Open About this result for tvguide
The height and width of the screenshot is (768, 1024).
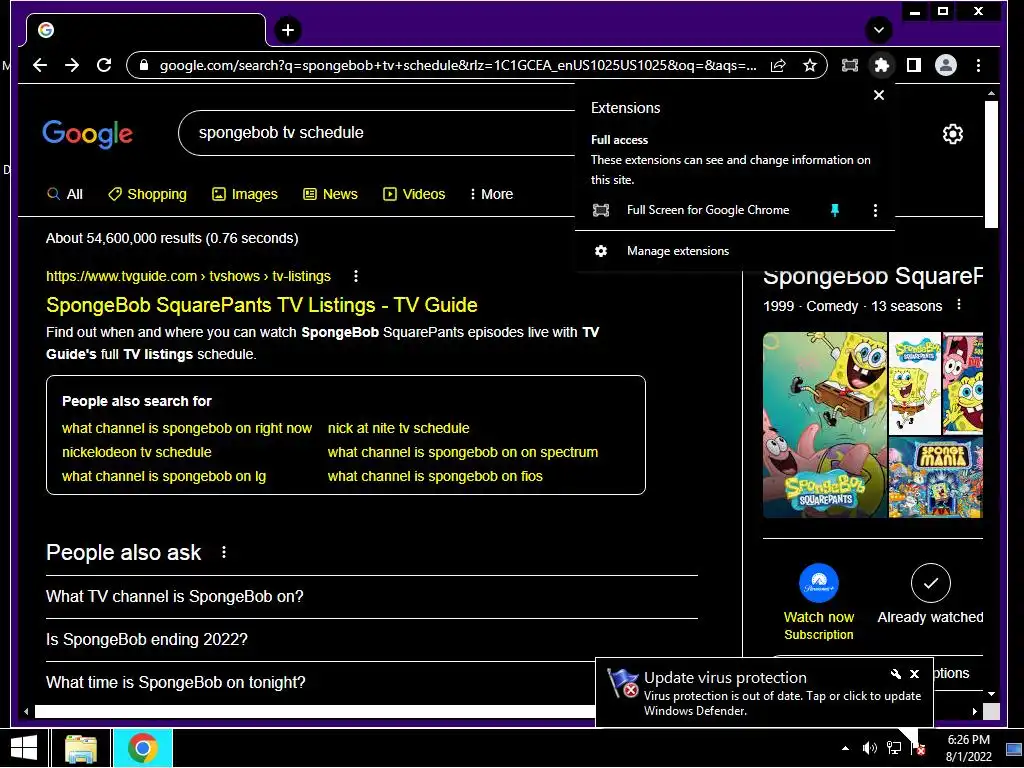coord(356,276)
